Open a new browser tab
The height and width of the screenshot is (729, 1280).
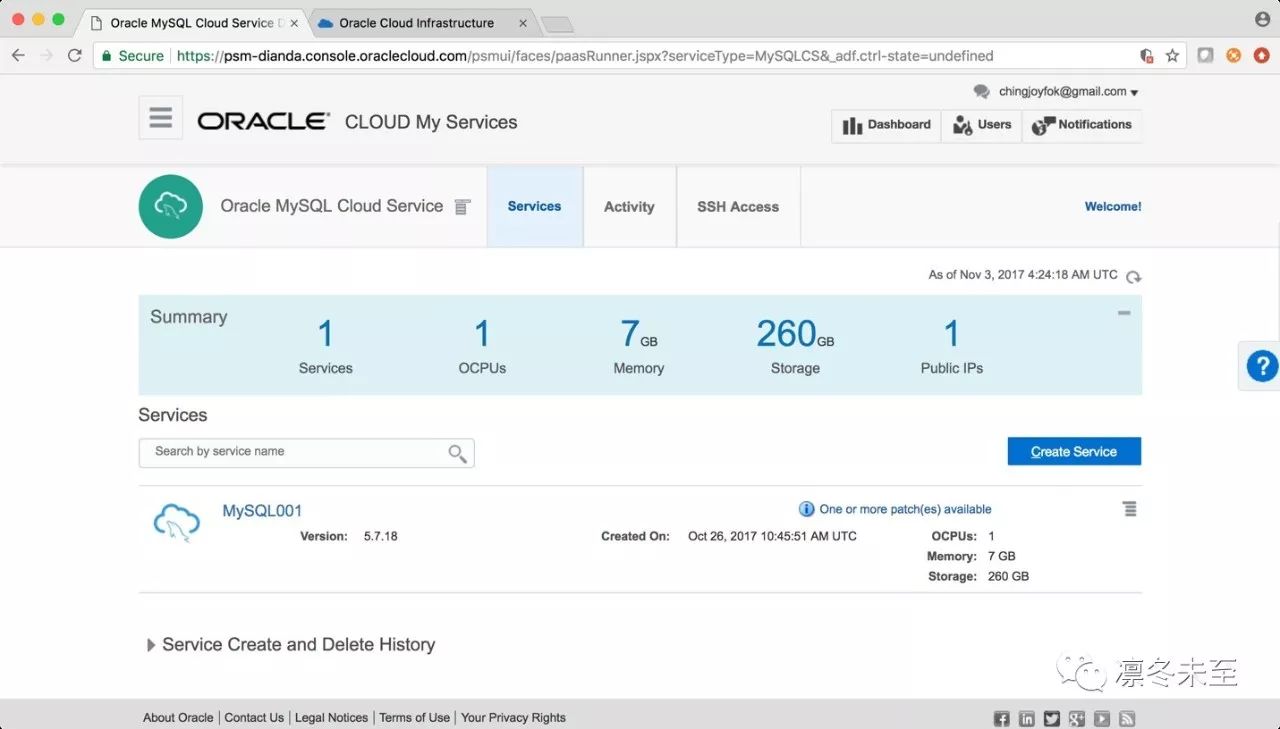click(x=556, y=24)
